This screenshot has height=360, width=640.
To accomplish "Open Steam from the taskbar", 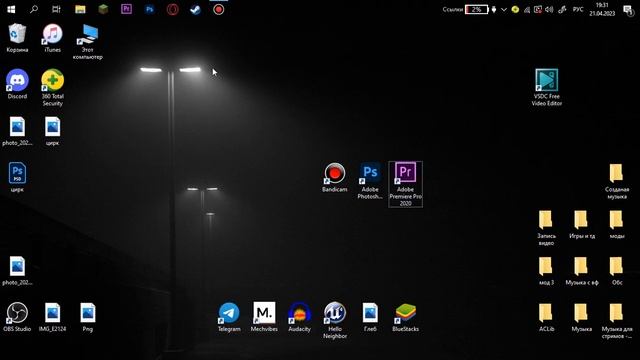I will (x=196, y=9).
